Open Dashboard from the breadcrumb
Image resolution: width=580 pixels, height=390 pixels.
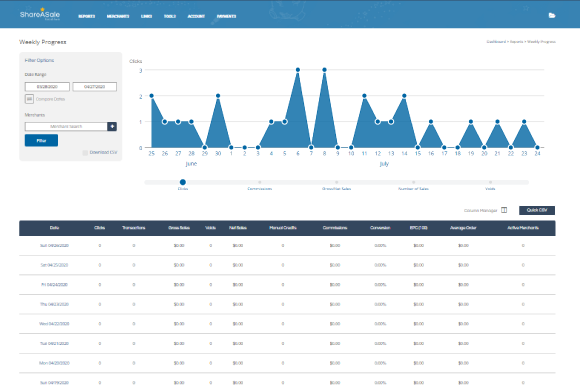[x=496, y=42]
